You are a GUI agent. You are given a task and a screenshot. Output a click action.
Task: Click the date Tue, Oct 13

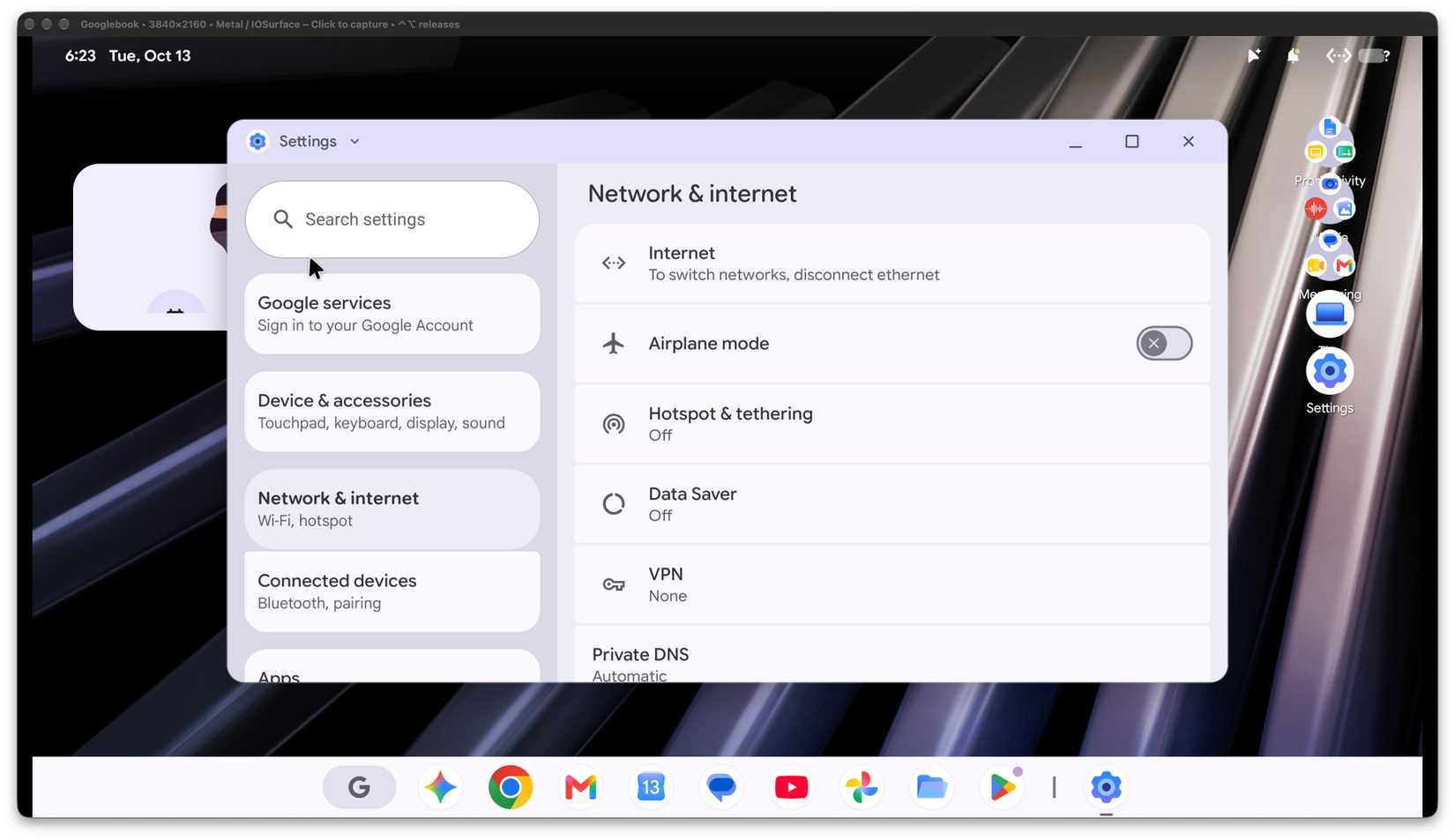(150, 56)
